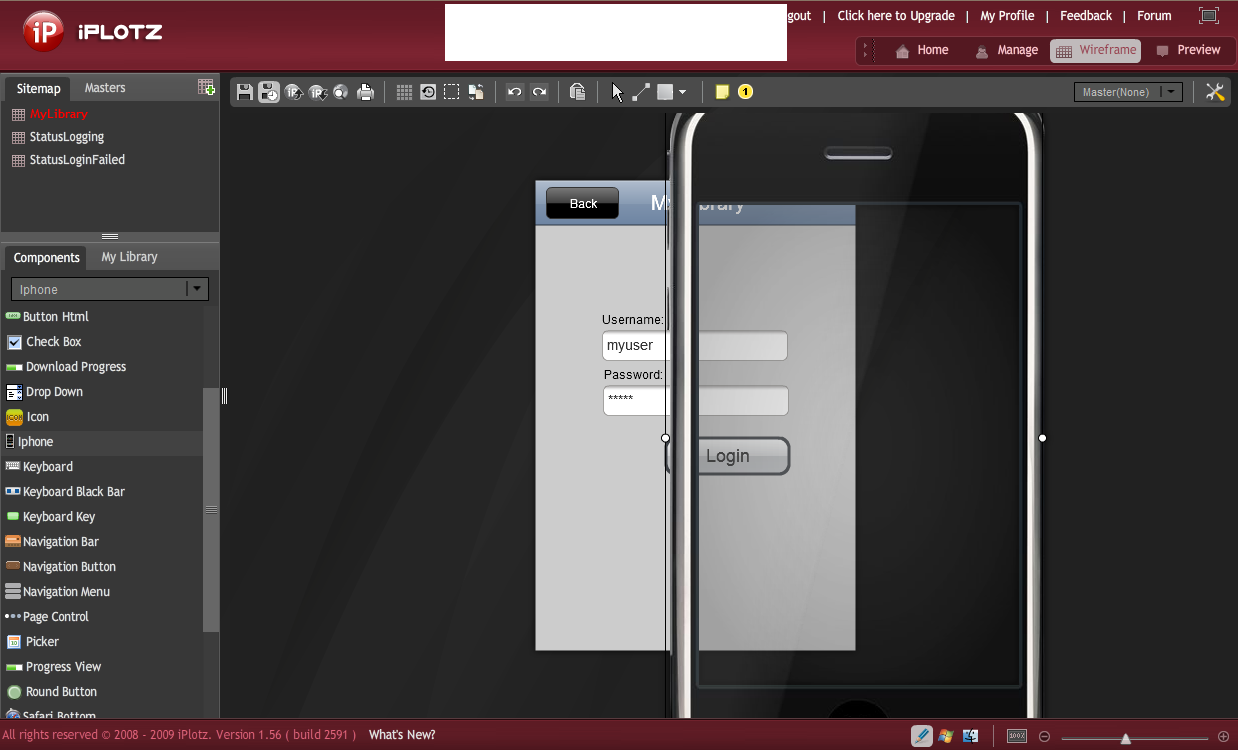
Task: Click the undo arrow icon
Action: point(515,92)
